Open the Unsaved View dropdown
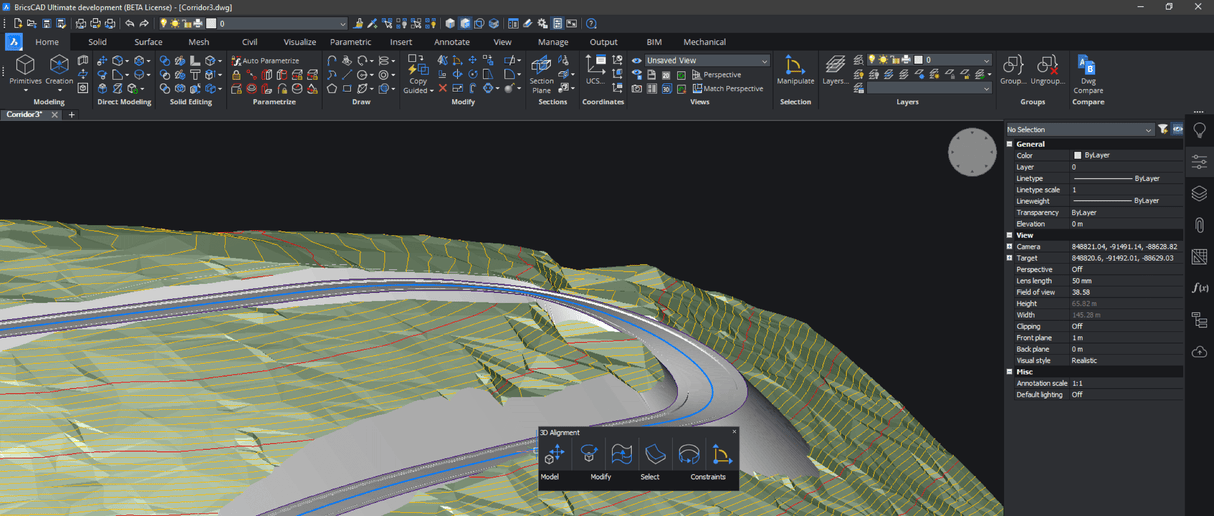 click(707, 61)
